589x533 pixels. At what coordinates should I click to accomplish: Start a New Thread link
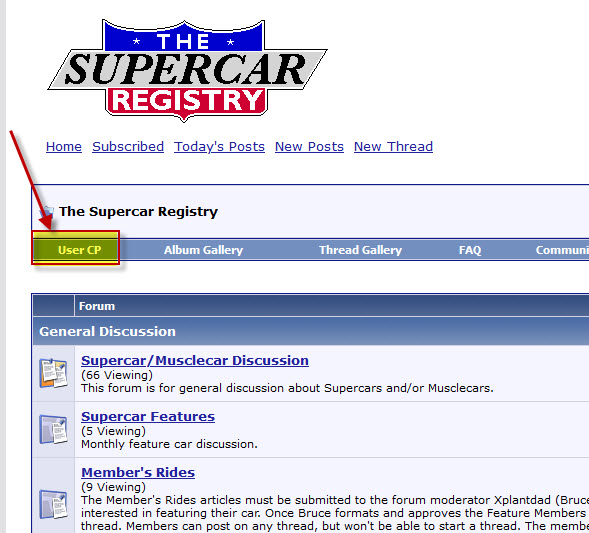click(x=393, y=146)
